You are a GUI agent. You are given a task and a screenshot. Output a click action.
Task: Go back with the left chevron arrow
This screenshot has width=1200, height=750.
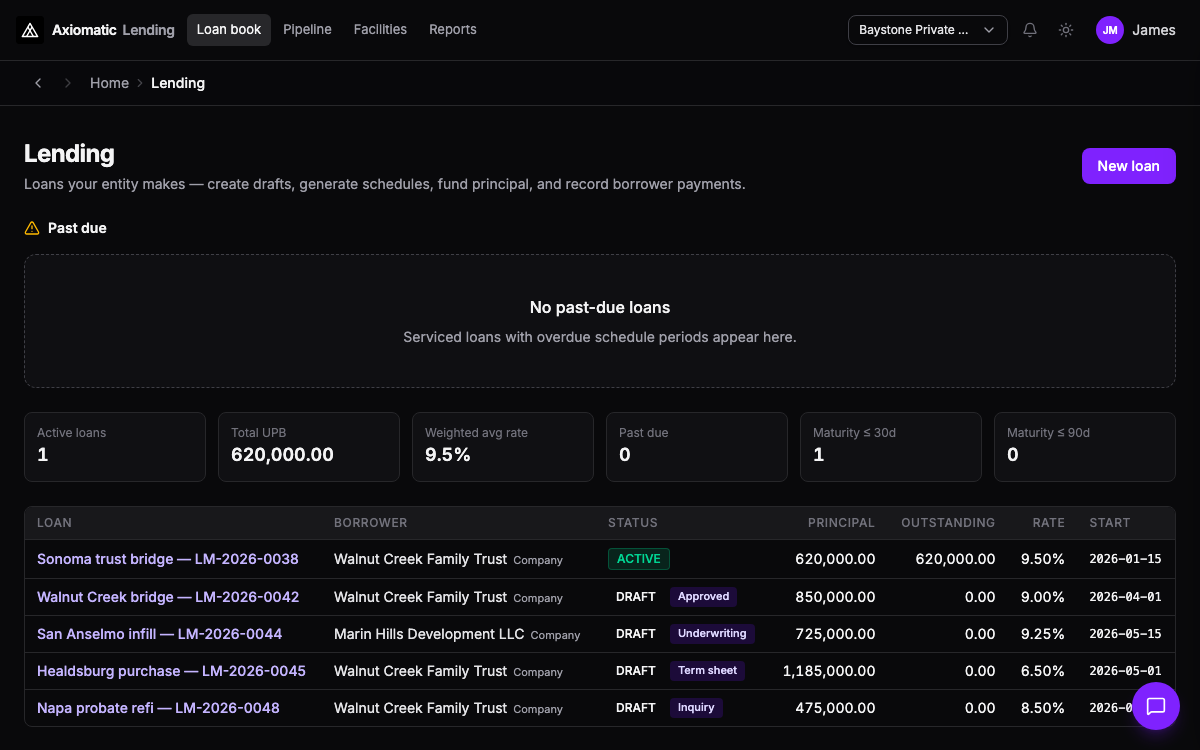38,83
